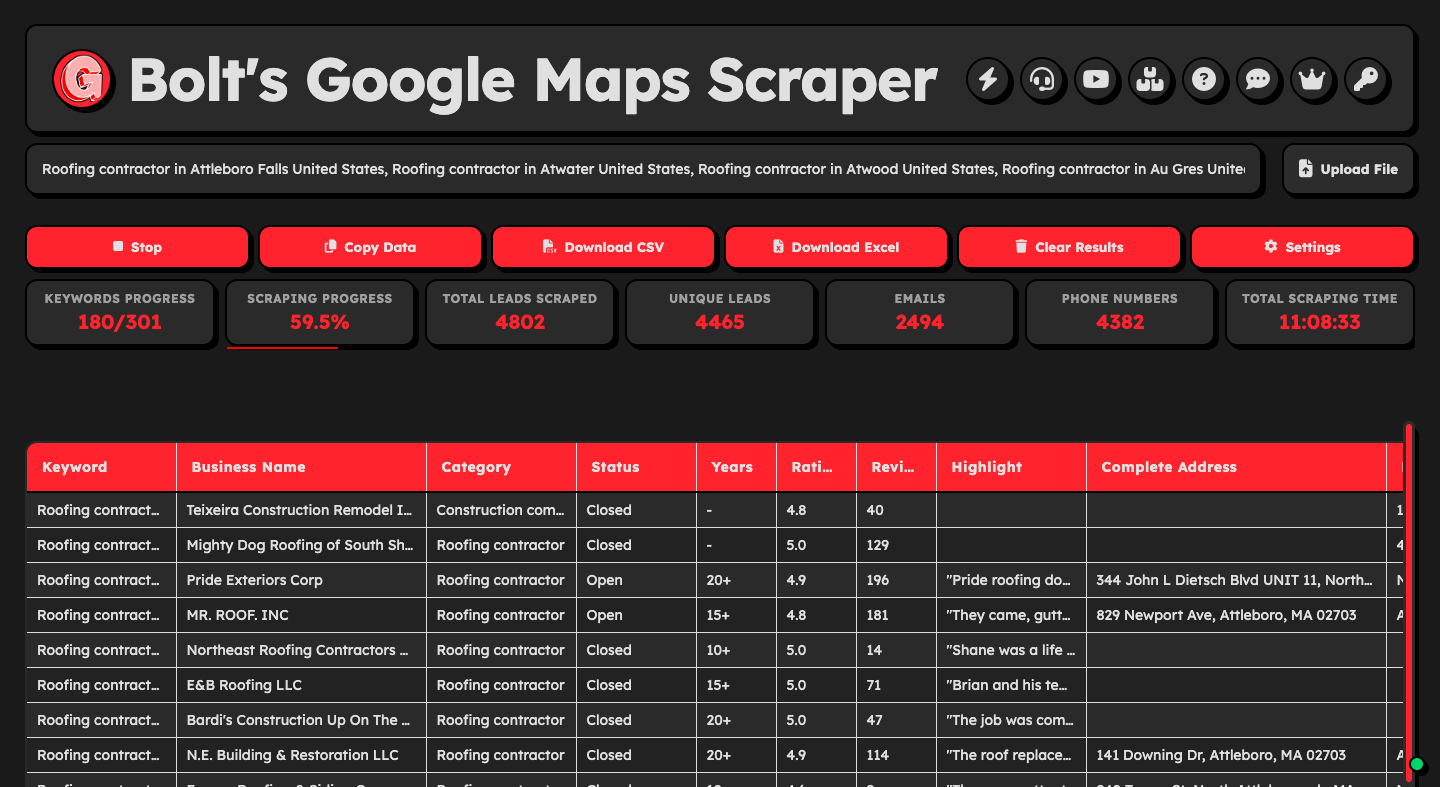
Task: Click the Keywords Progress 180/301 card
Action: pos(120,313)
